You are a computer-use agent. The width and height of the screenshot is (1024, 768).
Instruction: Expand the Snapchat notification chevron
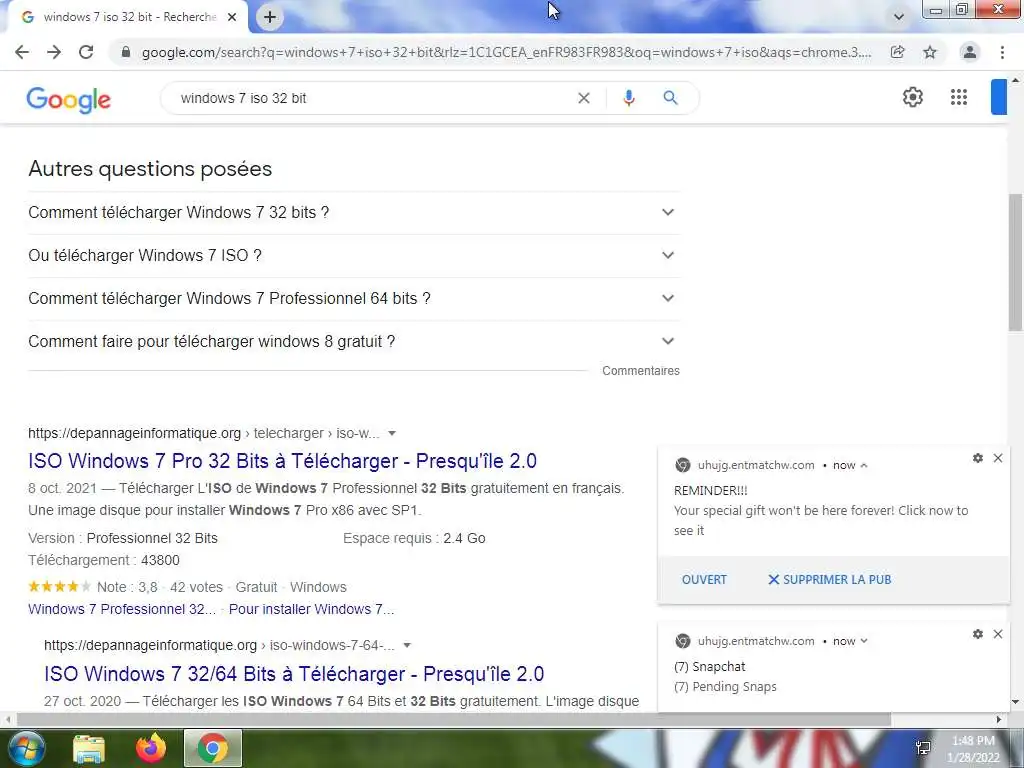(864, 641)
